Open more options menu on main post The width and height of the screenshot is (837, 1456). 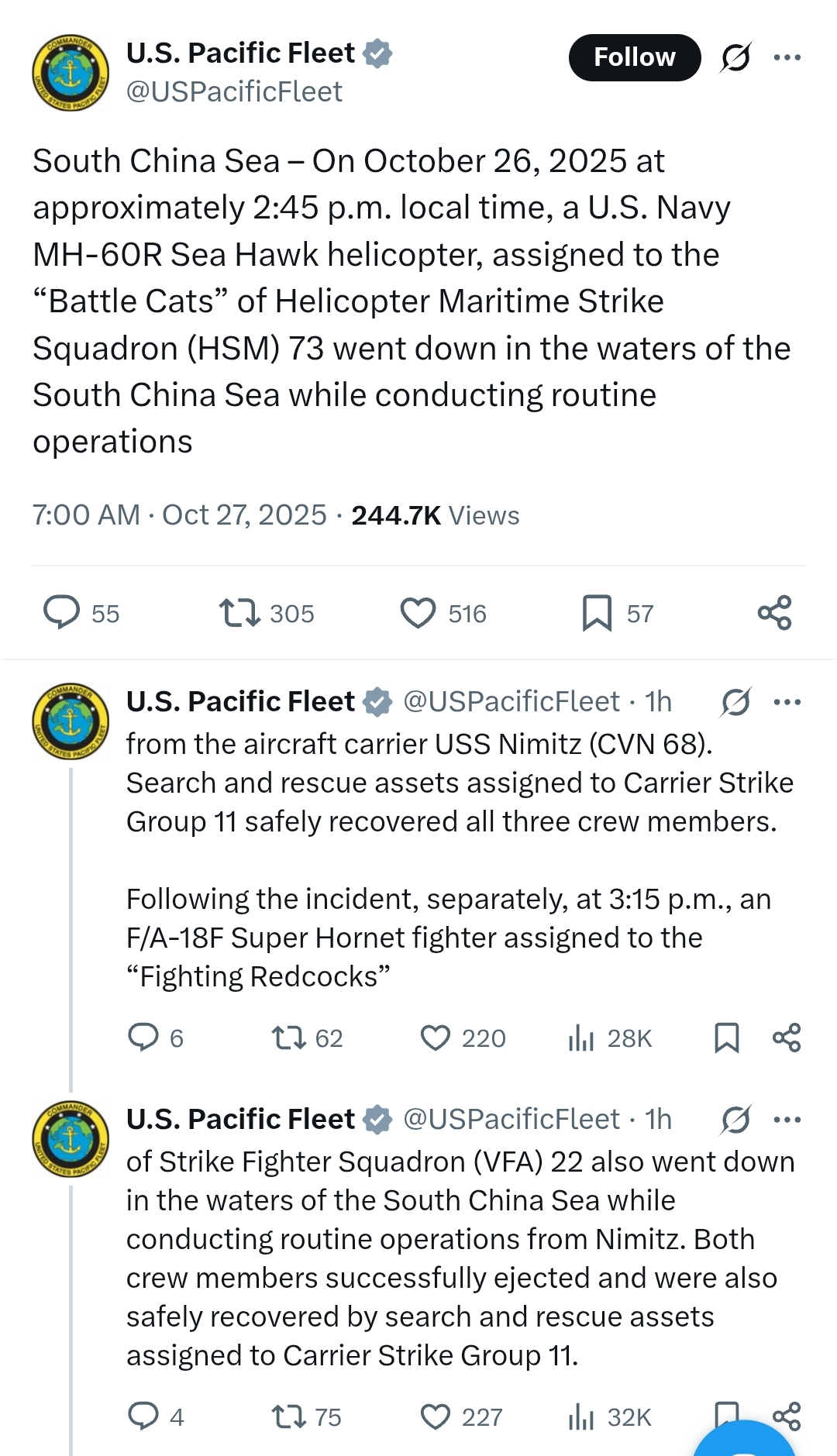coord(787,57)
